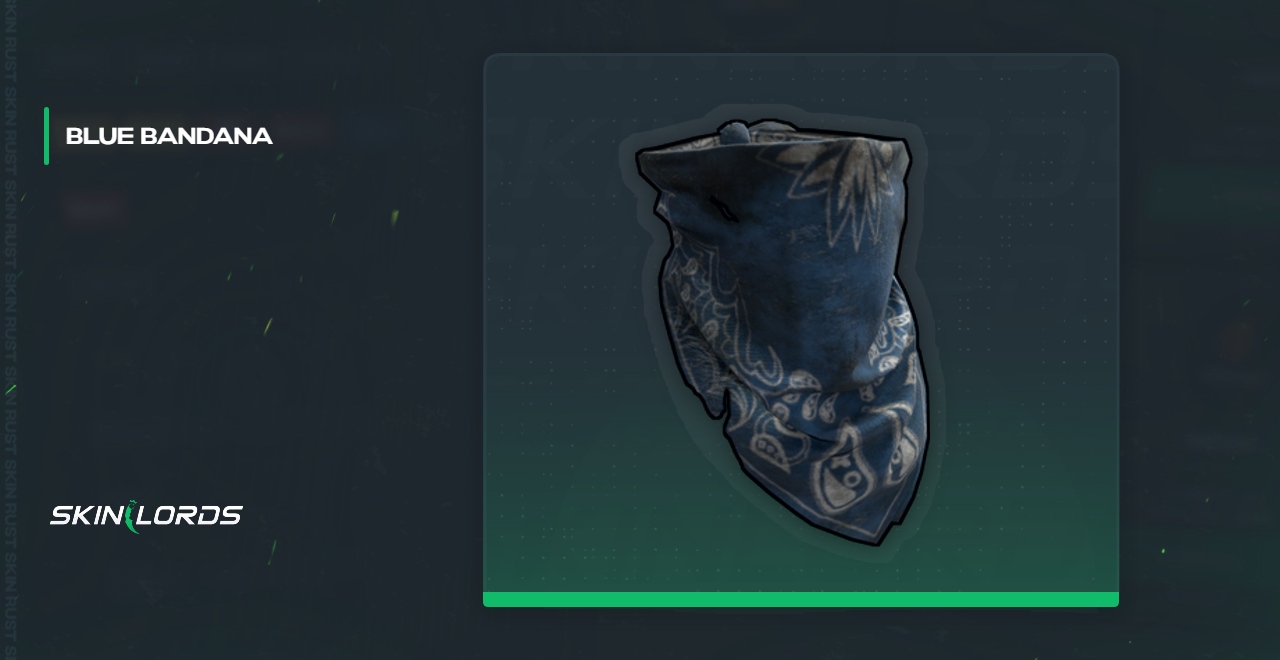This screenshot has width=1280, height=660.
Task: Click the blurred orange avatar on right side
Action: tap(1237, 341)
